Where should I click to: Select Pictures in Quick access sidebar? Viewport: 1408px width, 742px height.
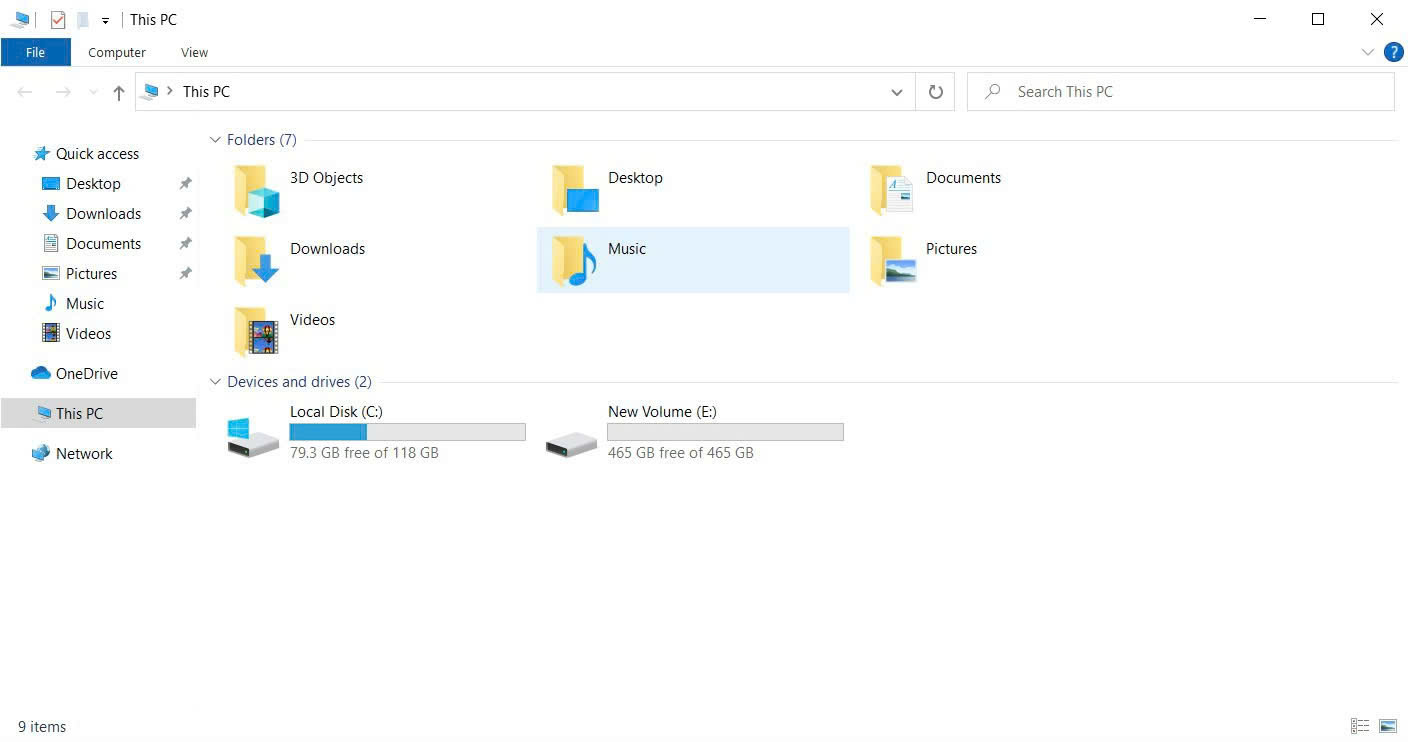pos(92,274)
